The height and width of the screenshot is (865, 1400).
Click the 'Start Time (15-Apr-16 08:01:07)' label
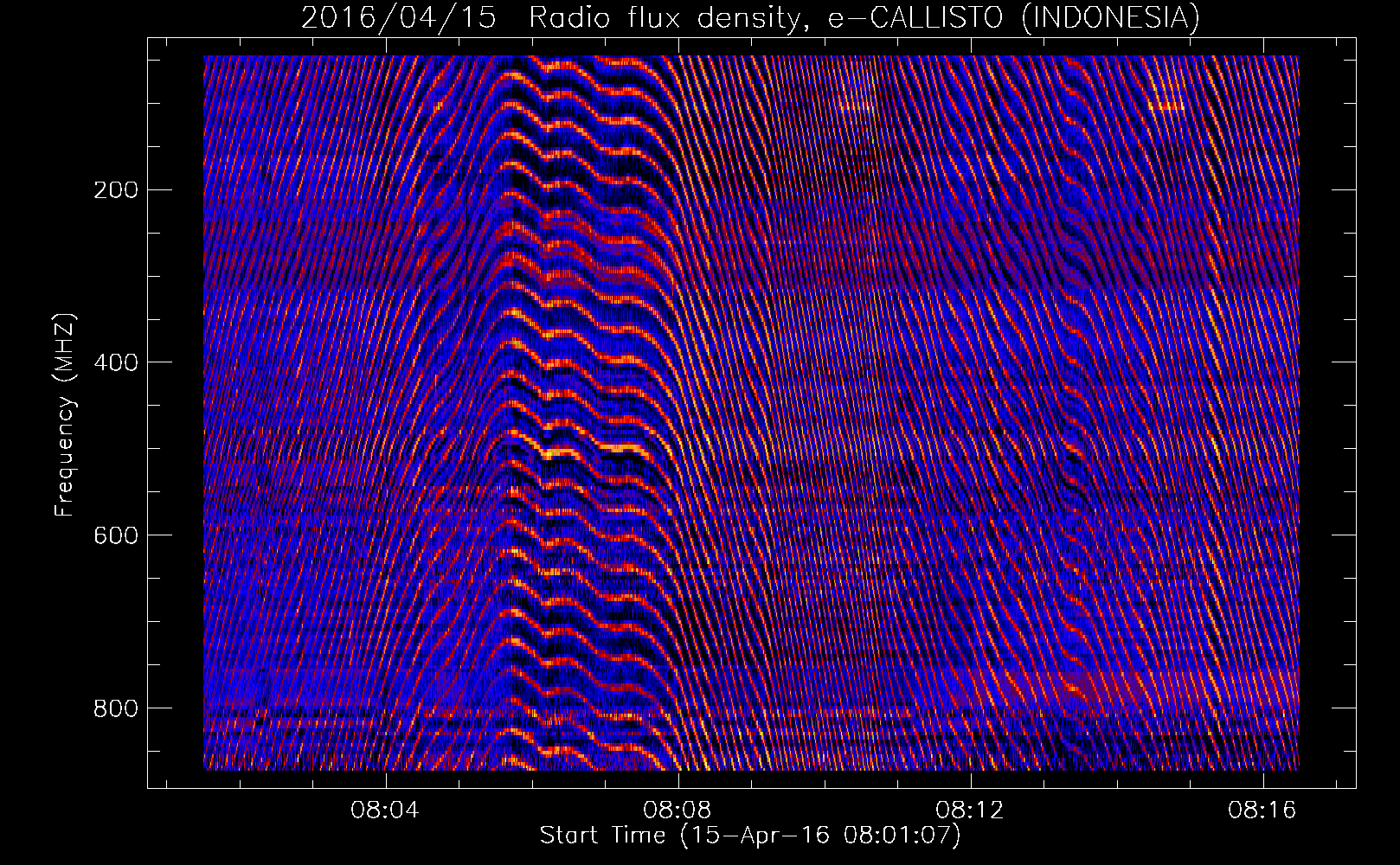(x=750, y=836)
